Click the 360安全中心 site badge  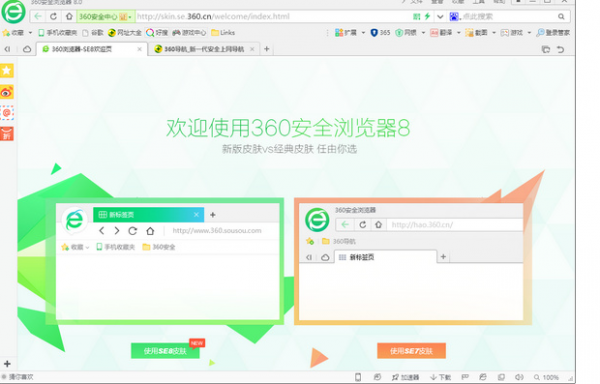click(x=105, y=17)
